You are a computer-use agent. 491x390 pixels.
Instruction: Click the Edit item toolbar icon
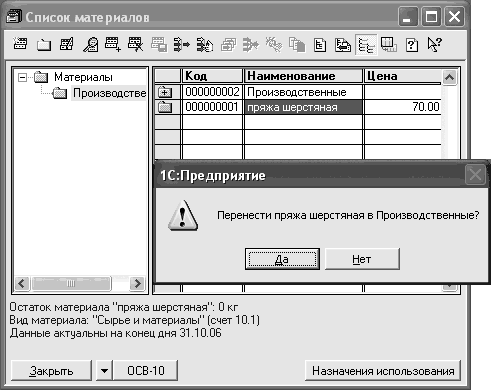tap(66, 44)
